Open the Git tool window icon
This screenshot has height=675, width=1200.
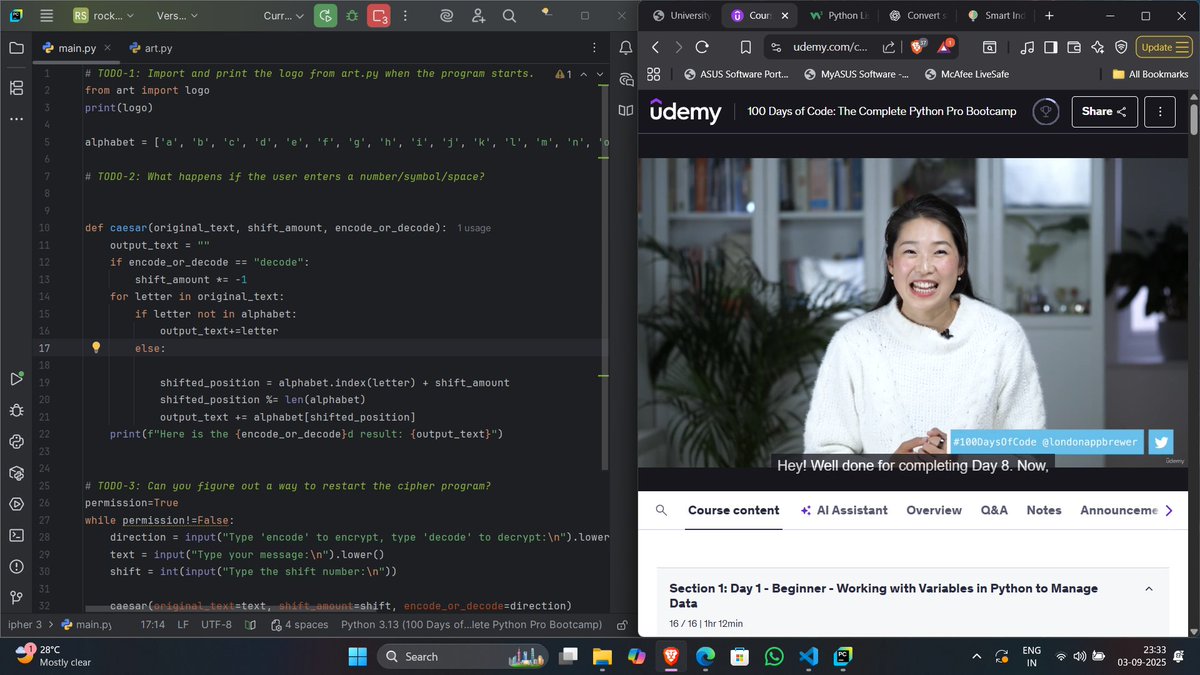point(16,597)
